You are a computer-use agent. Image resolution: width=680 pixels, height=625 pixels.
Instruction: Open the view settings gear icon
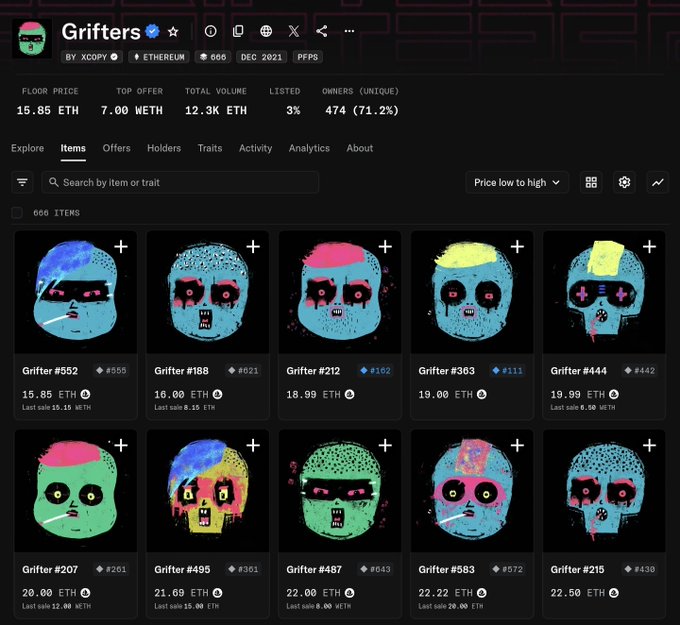[x=624, y=182]
